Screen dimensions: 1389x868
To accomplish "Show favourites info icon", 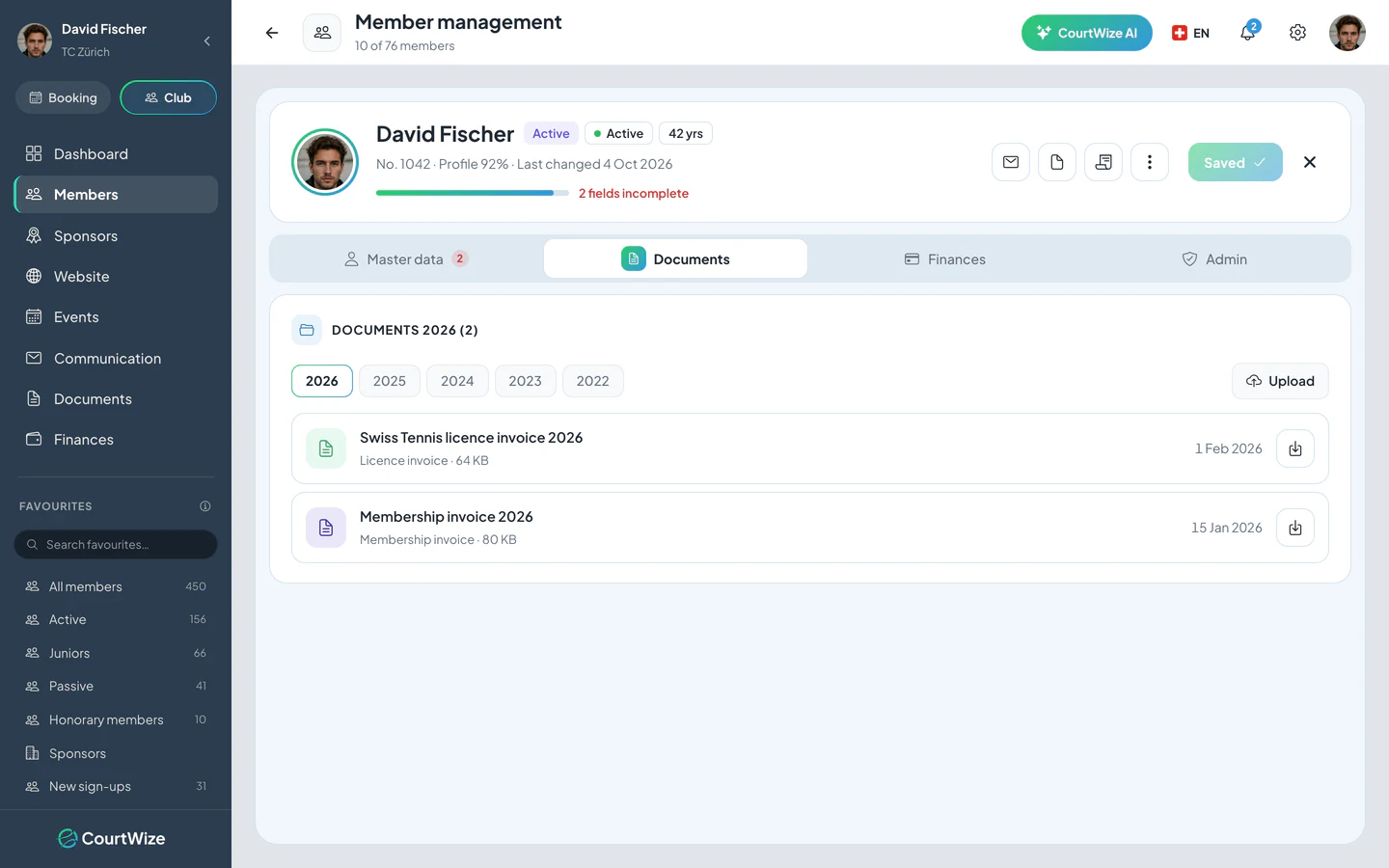I will pyautogui.click(x=204, y=506).
